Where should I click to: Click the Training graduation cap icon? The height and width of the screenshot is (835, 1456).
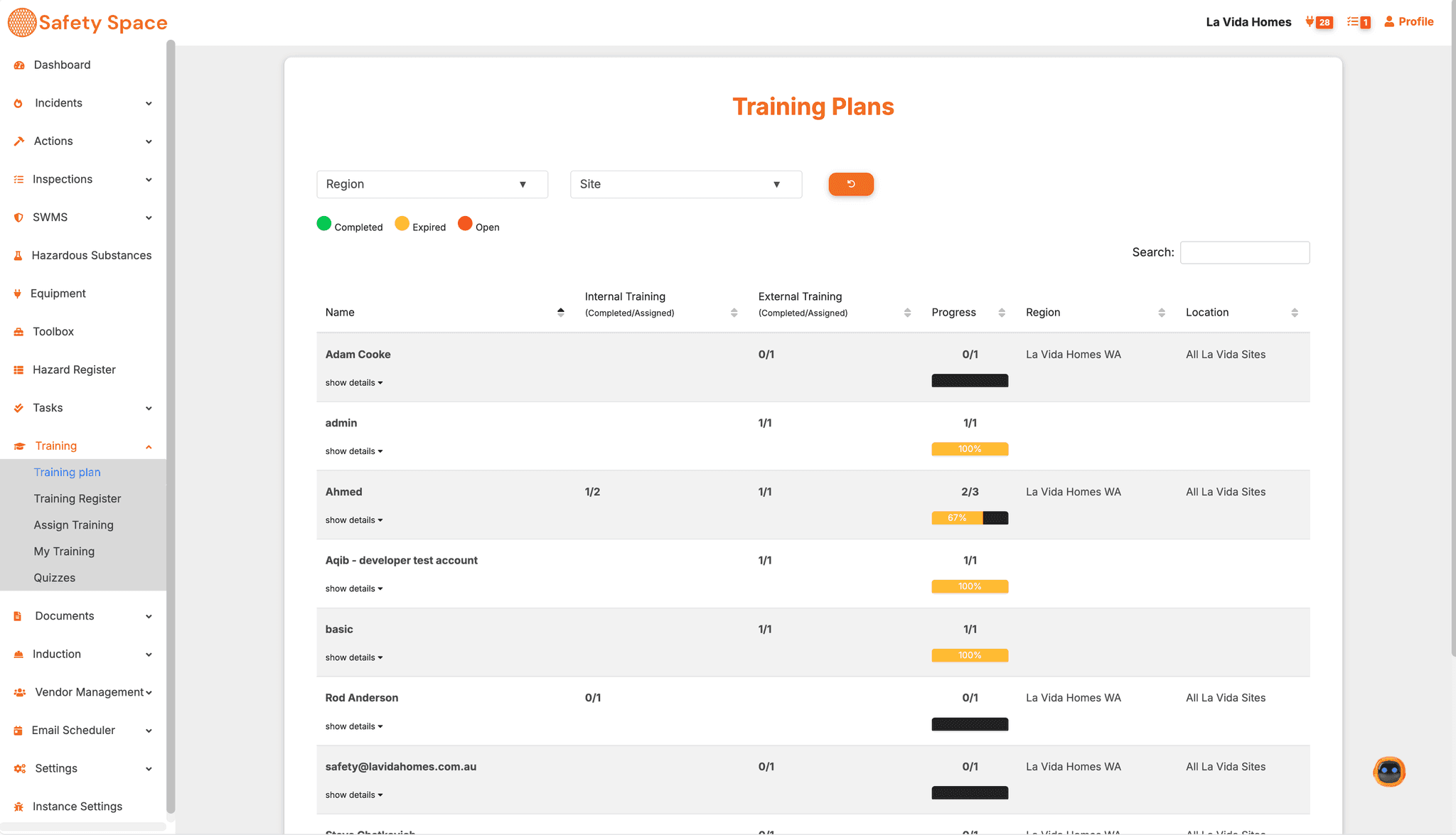coord(19,446)
